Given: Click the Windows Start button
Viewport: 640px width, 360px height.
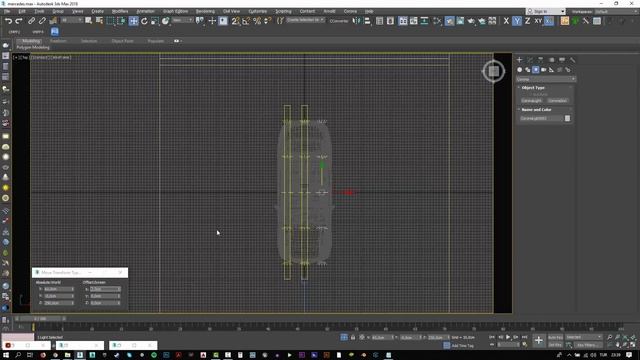Looking at the screenshot, I should tap(6, 355).
